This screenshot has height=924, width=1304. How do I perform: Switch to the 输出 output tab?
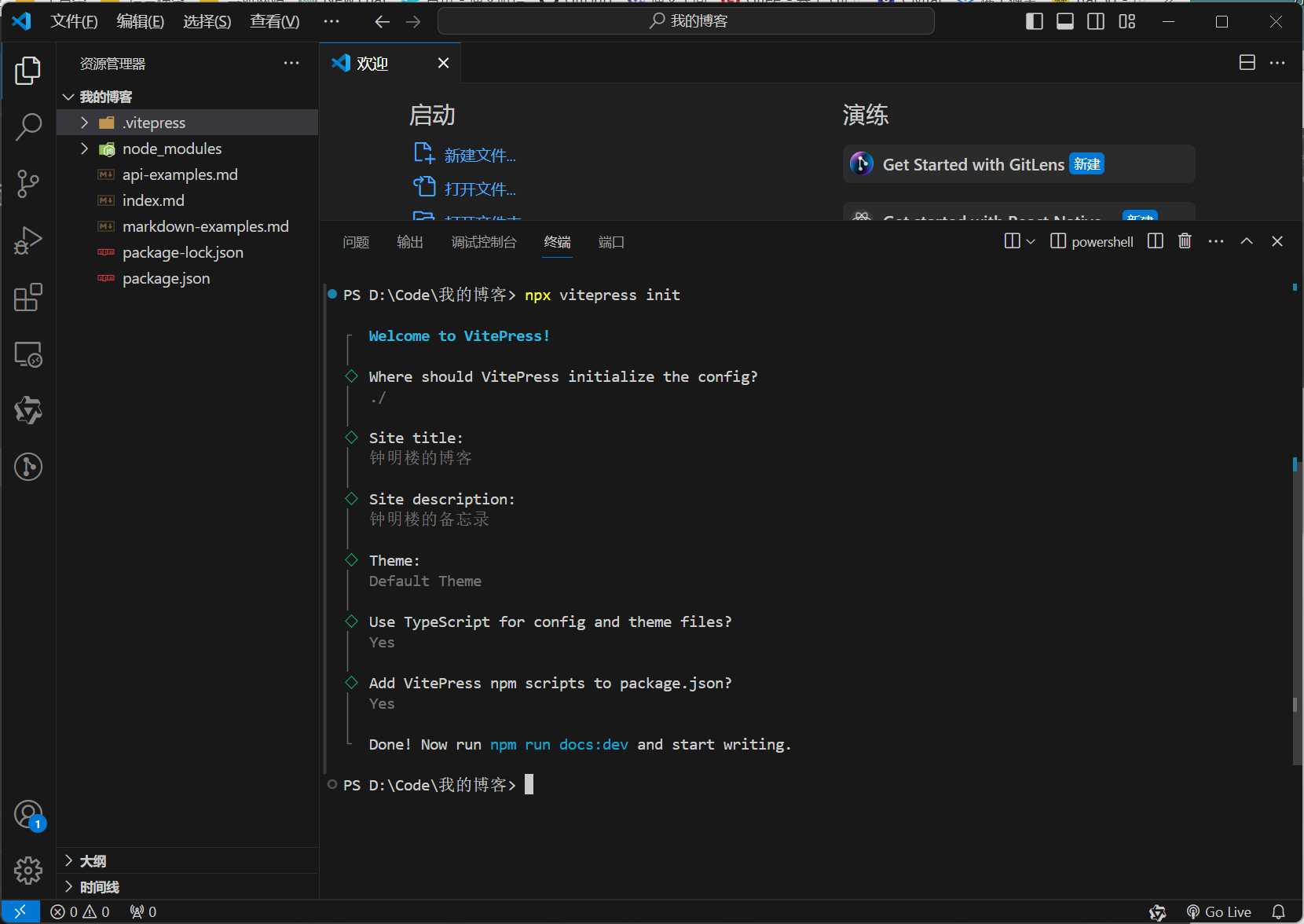coord(410,242)
